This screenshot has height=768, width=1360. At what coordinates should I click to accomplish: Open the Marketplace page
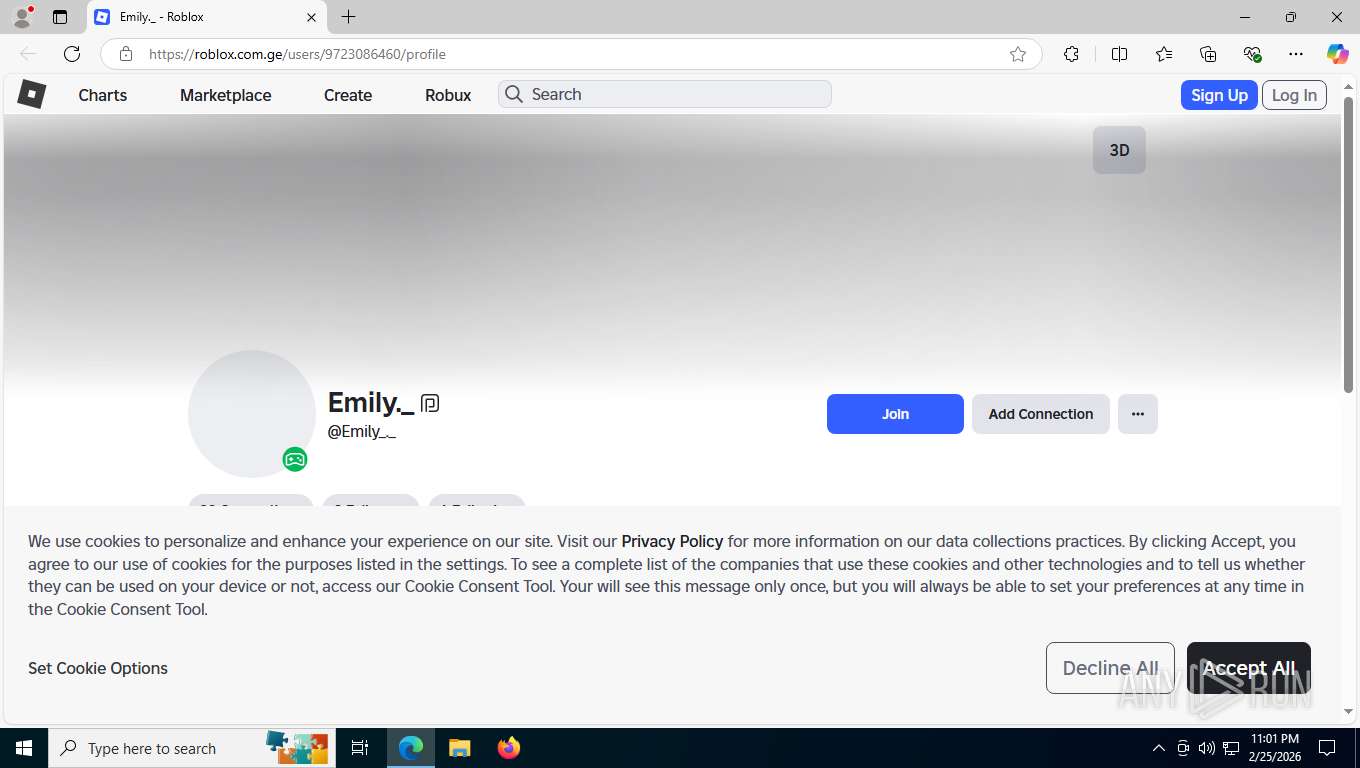(226, 95)
